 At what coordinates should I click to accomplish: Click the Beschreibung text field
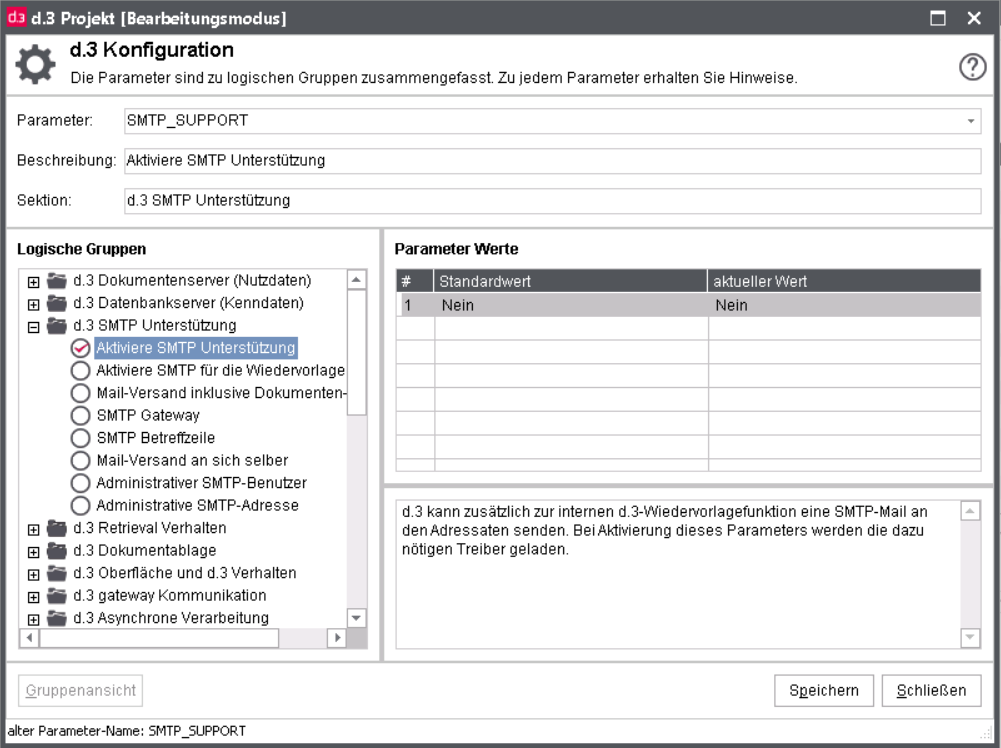552,161
